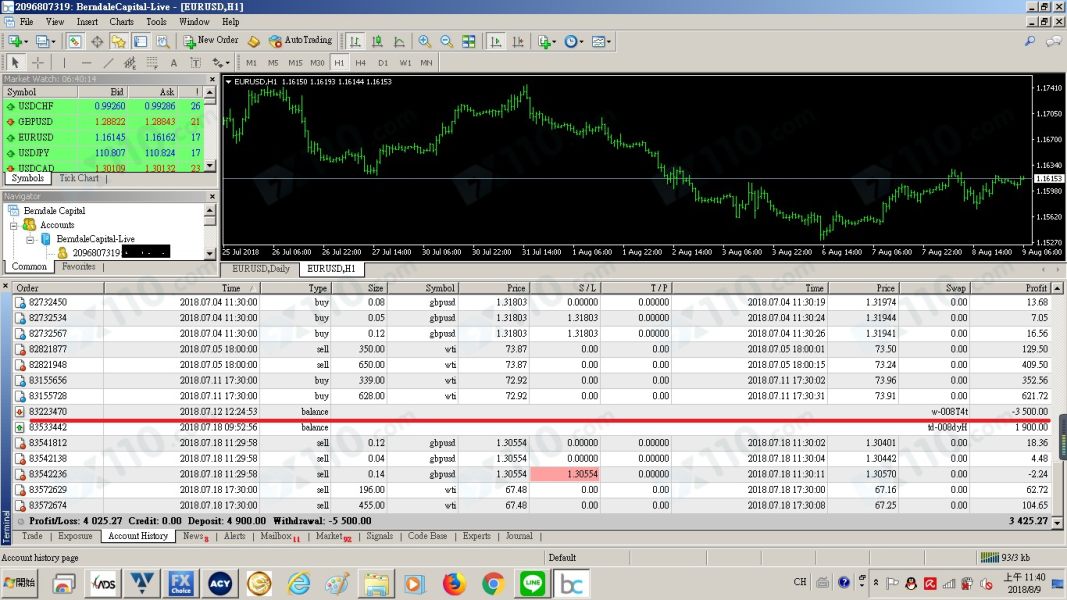
Task: Open the Charts menu
Action: click(121, 21)
